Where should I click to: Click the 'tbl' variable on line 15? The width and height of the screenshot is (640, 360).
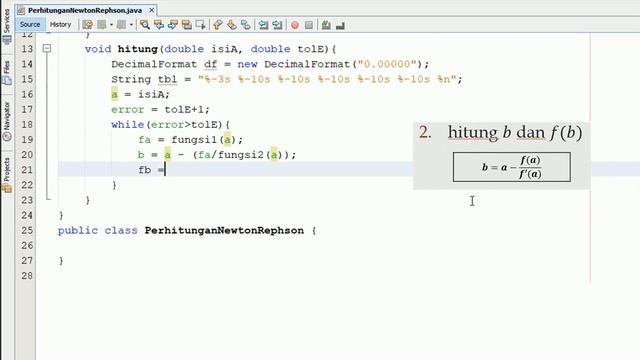pos(168,79)
